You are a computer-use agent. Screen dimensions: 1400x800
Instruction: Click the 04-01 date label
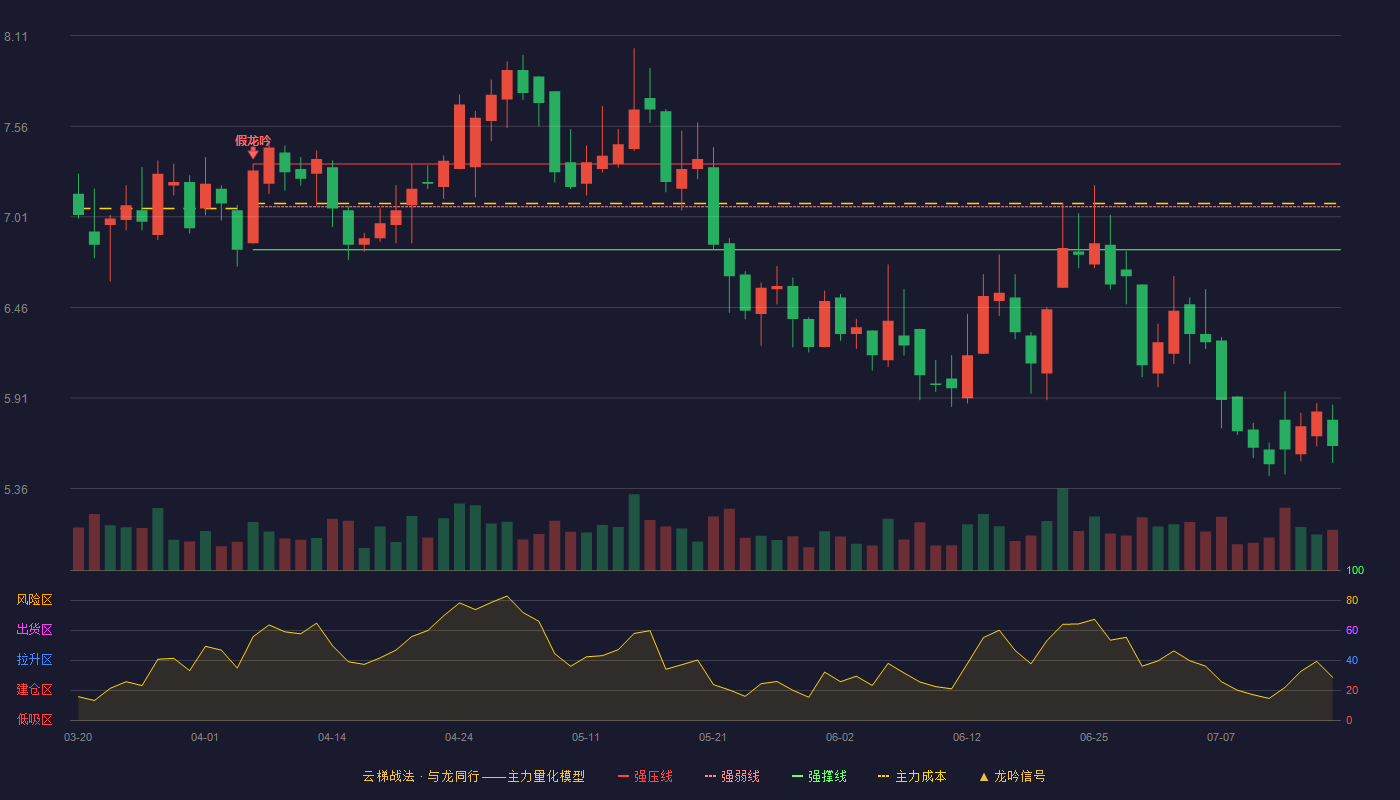[205, 737]
